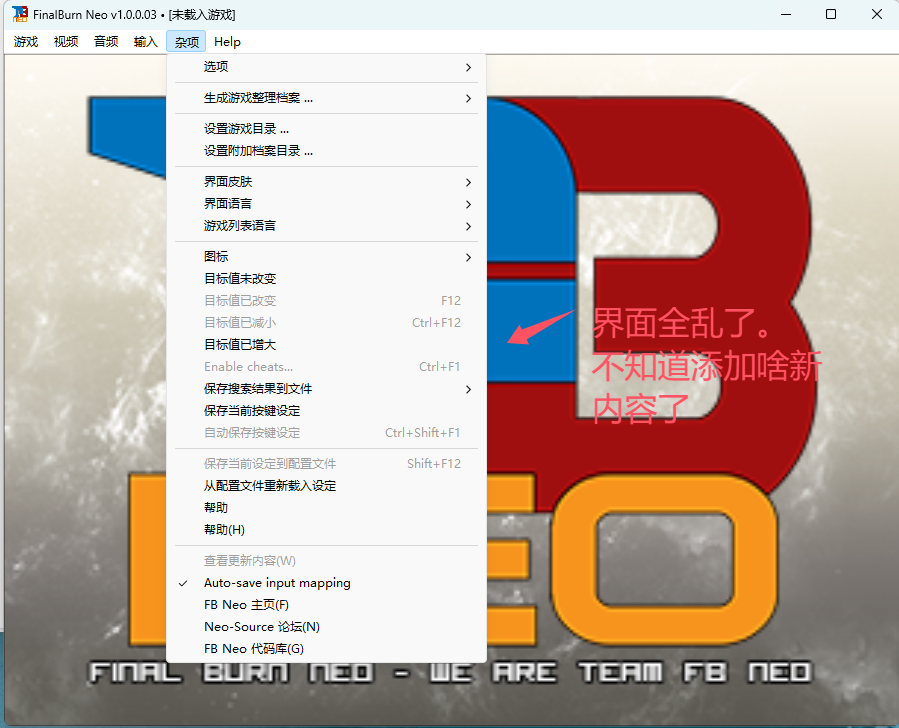Close the FinalBurn Neo window
The height and width of the screenshot is (728, 899).
pyautogui.click(x=876, y=14)
